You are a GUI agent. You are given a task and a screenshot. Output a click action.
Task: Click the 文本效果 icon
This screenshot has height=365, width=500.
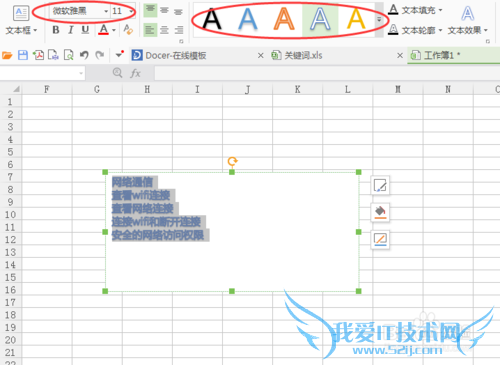pos(467,13)
